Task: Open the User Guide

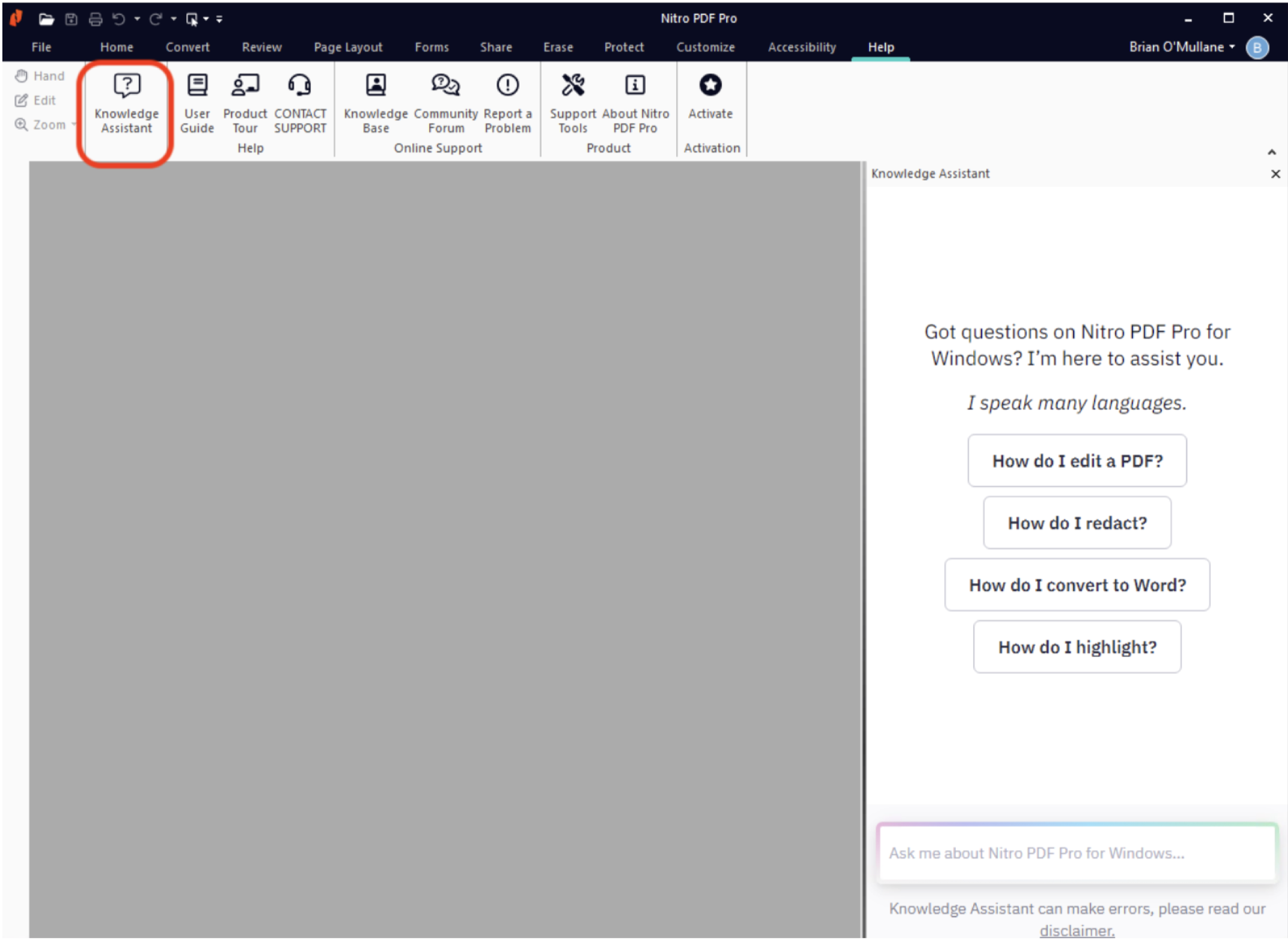Action: tap(197, 103)
